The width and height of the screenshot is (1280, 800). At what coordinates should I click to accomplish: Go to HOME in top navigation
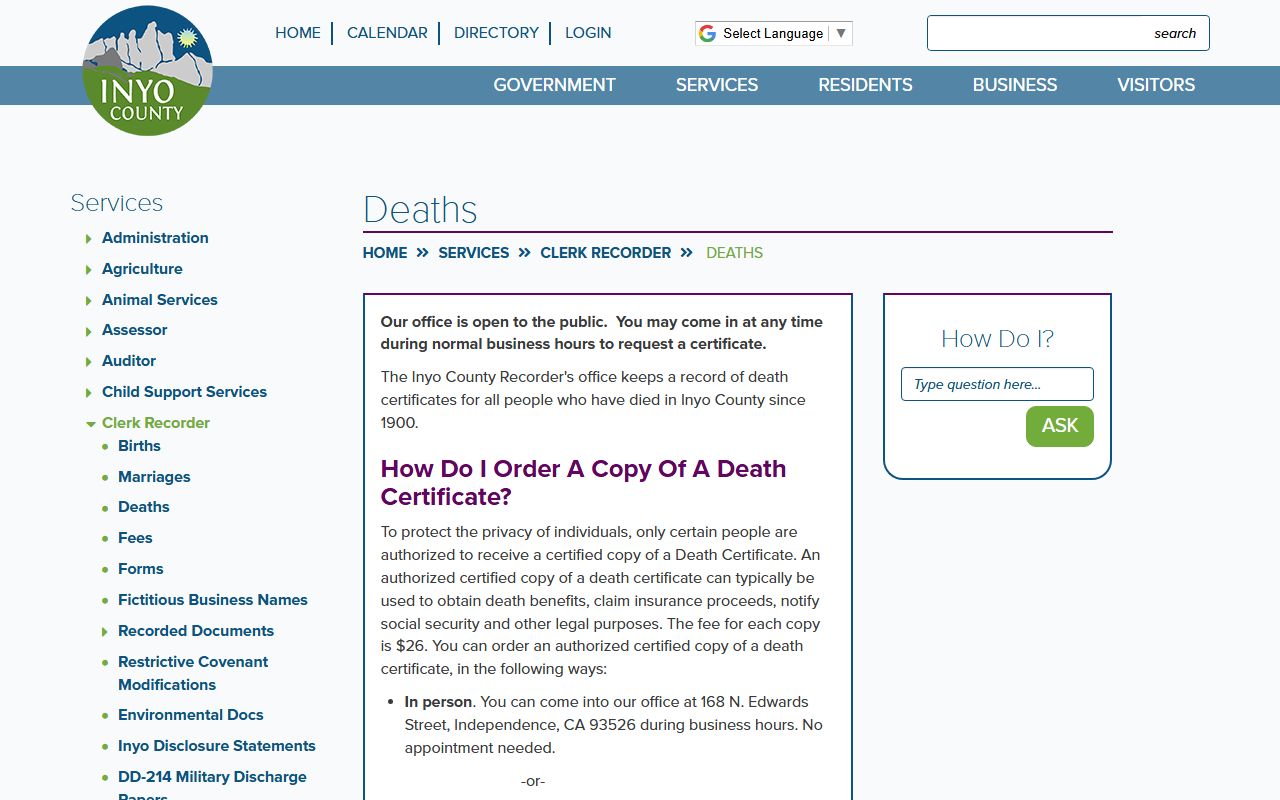[x=298, y=33]
